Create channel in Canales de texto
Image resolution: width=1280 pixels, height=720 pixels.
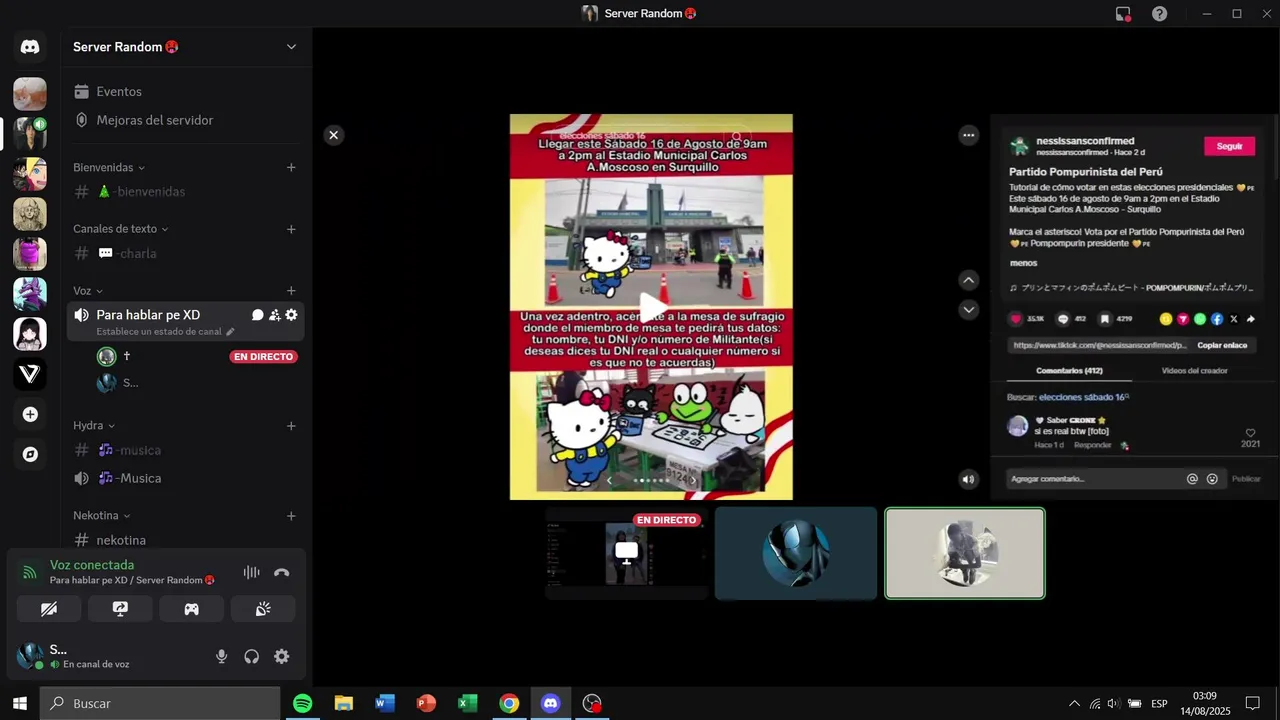point(291,229)
